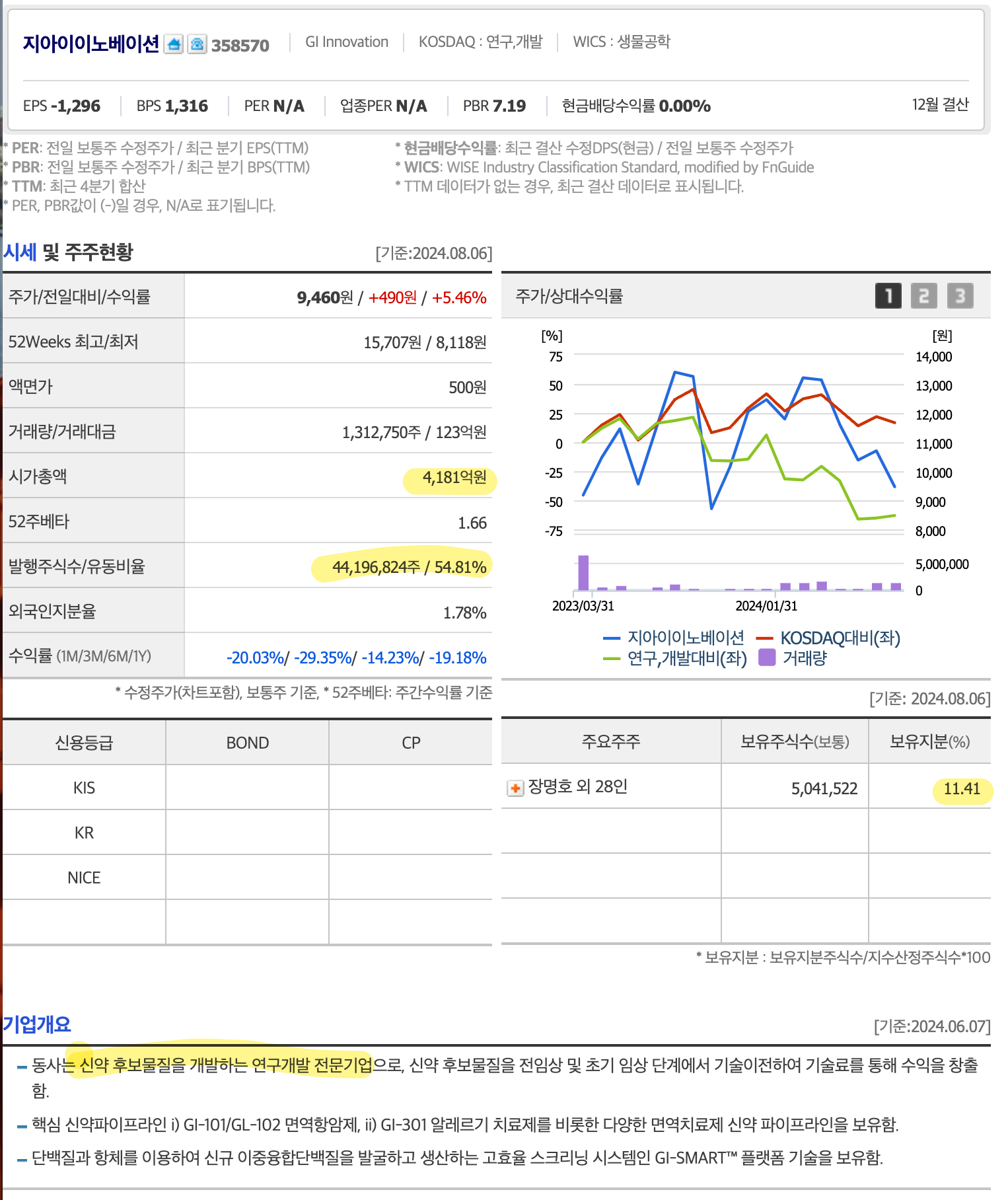Switch chart to tab 3

pos(960,296)
